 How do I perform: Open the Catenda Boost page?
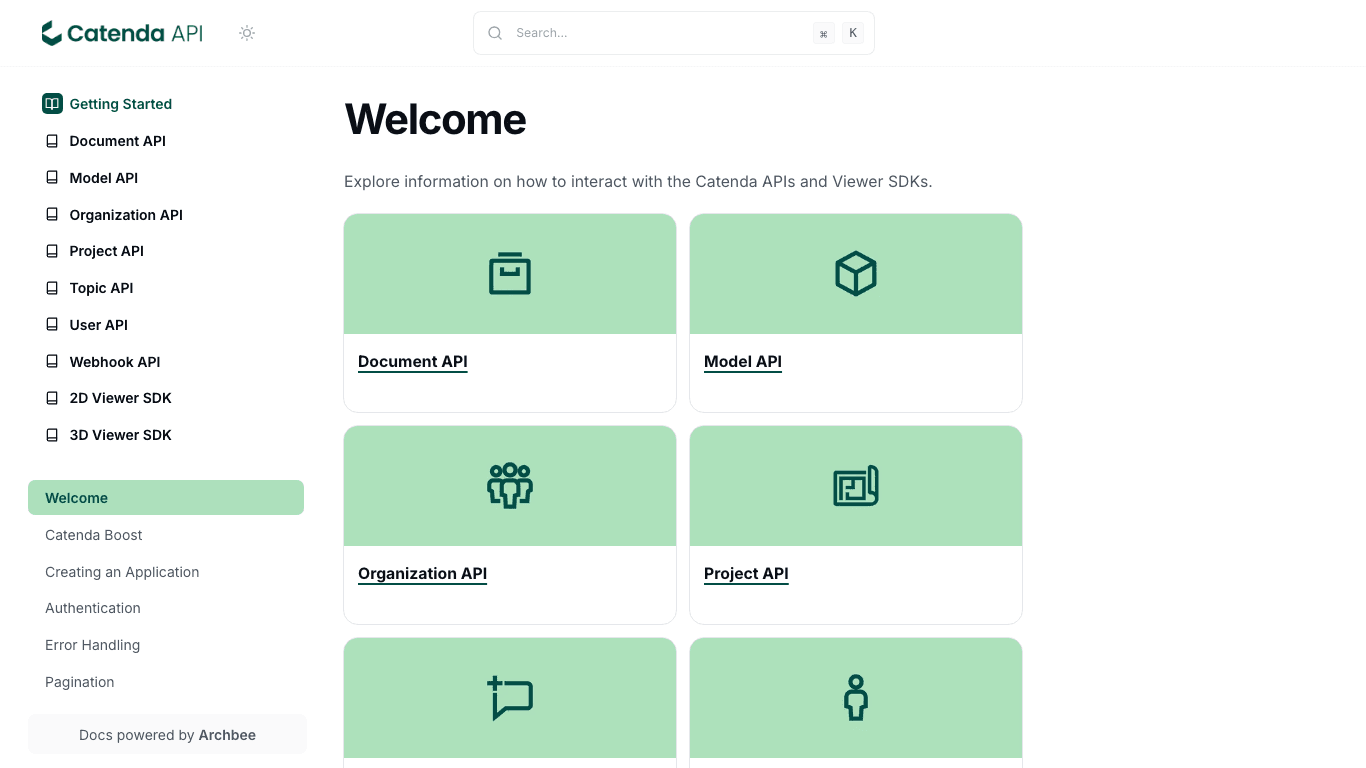pyautogui.click(x=93, y=534)
